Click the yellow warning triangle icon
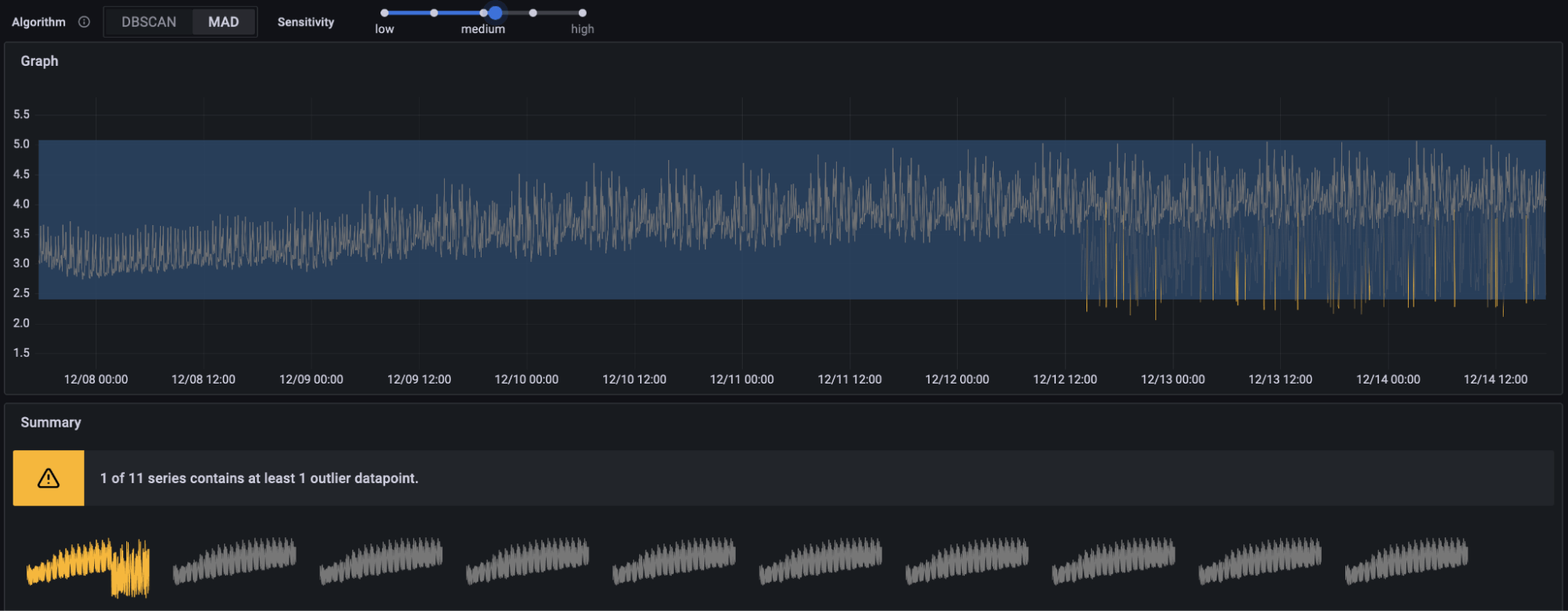The width and height of the screenshot is (1568, 611). [x=49, y=478]
